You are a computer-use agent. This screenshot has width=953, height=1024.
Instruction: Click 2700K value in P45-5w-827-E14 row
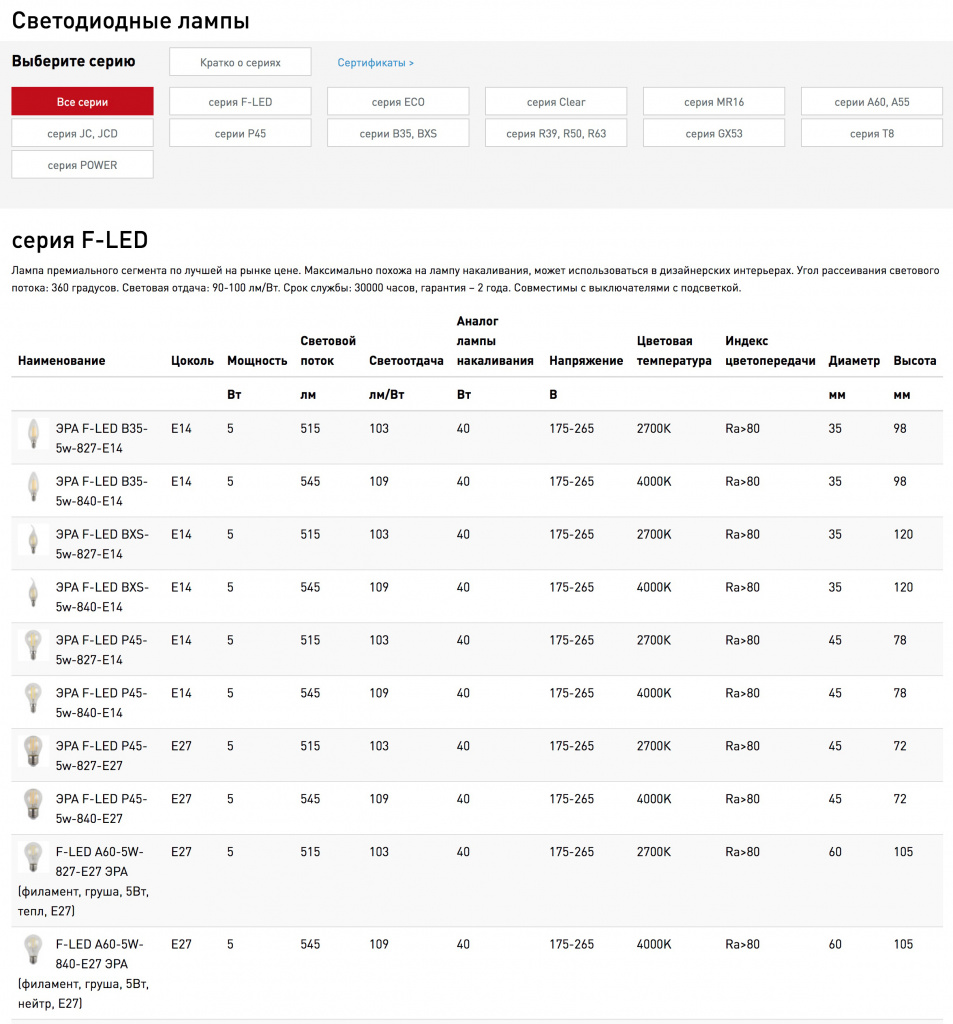654,640
